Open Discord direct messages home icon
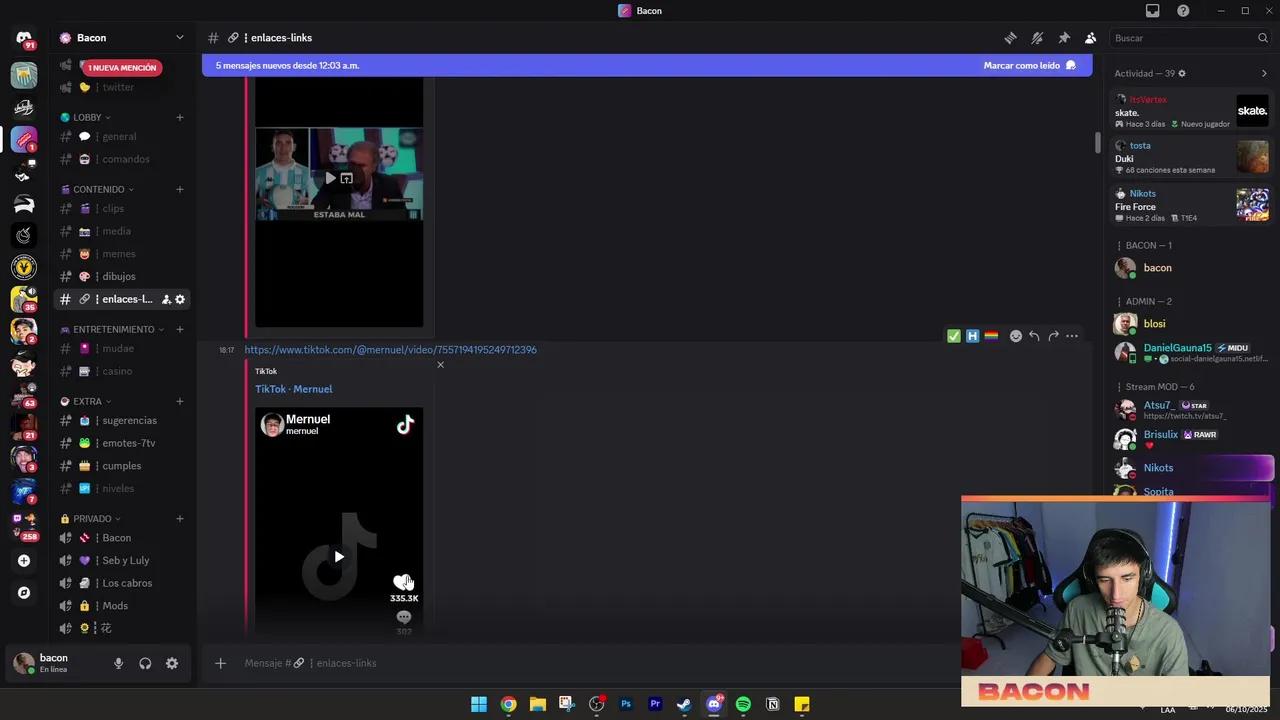Viewport: 1280px width, 720px height. [24, 38]
